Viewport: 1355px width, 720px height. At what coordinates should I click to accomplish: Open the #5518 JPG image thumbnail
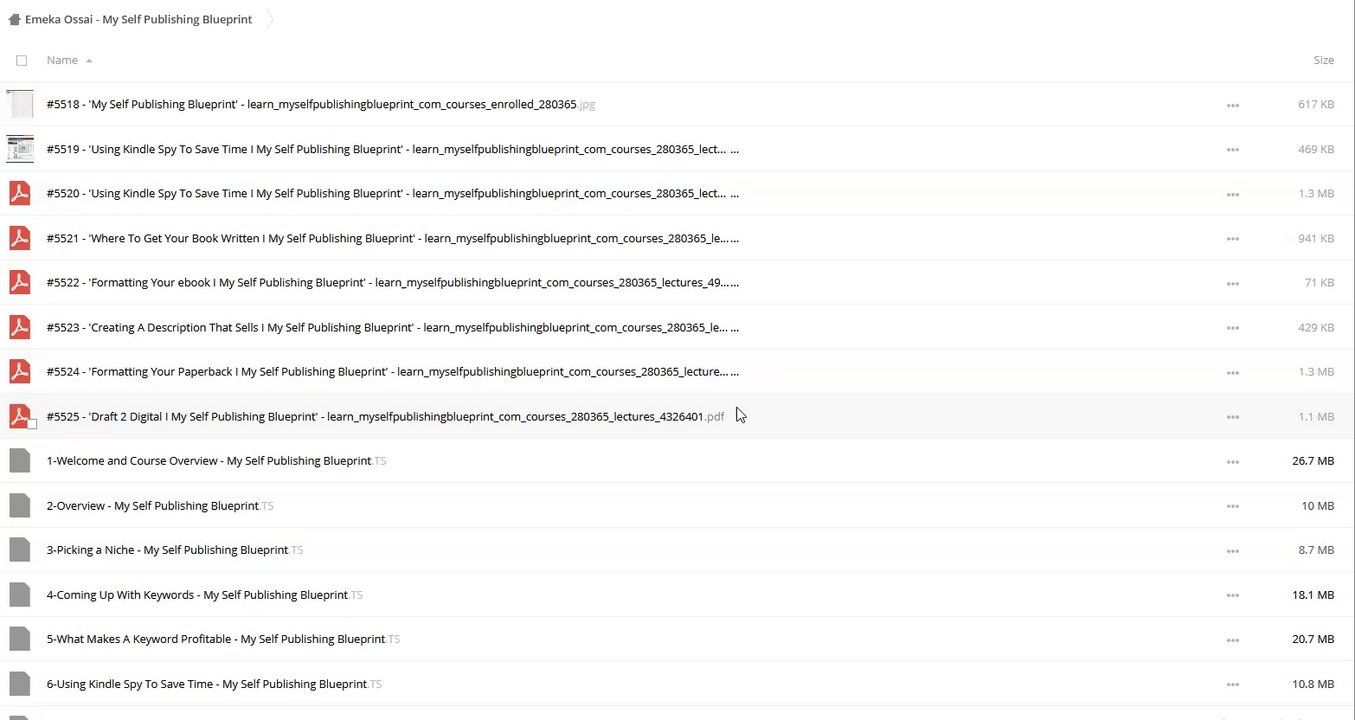point(20,104)
